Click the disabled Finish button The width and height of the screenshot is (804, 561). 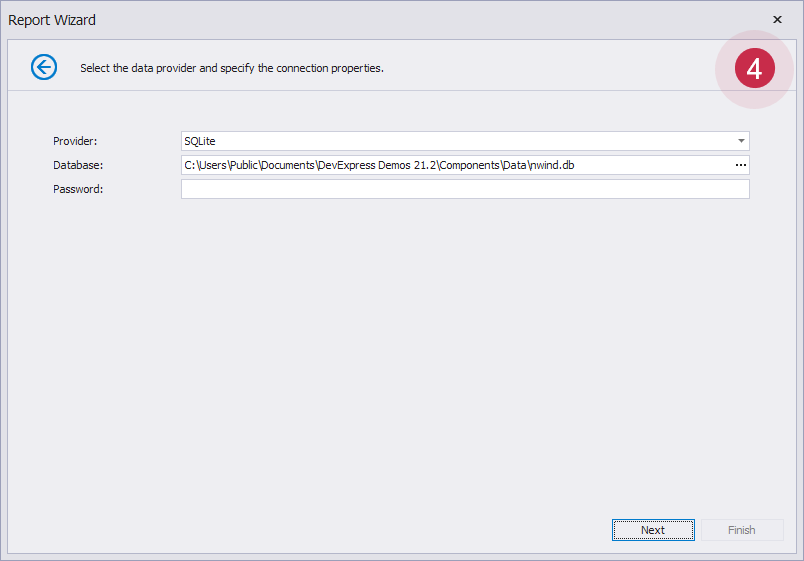point(742,530)
